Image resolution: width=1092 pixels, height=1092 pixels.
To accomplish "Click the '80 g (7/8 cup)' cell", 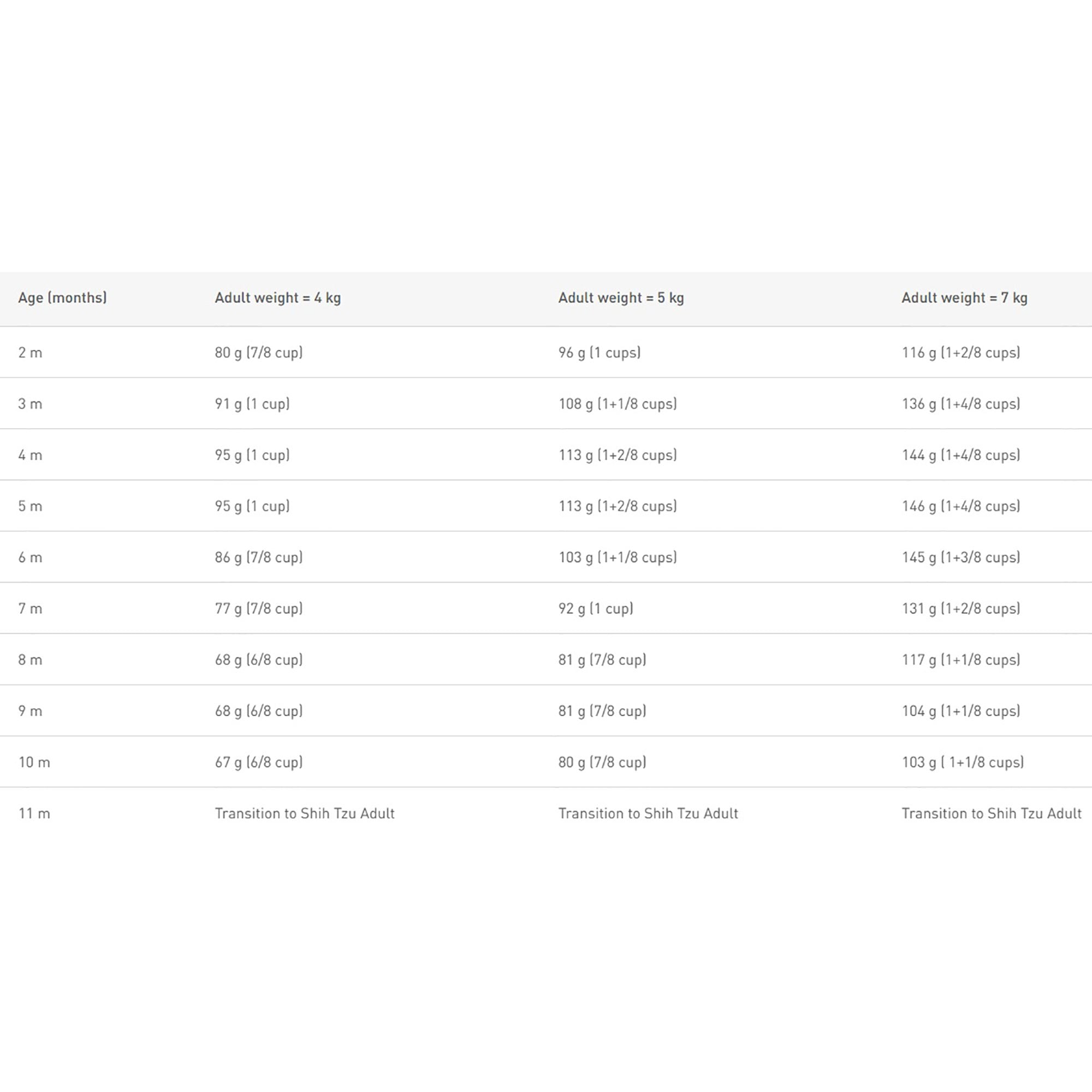I will 258,353.
